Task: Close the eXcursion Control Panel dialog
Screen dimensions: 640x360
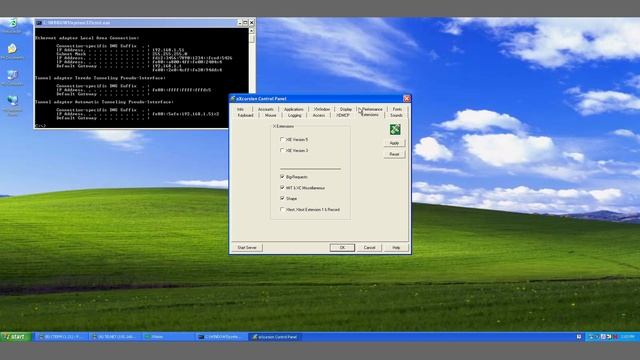Action: point(407,98)
